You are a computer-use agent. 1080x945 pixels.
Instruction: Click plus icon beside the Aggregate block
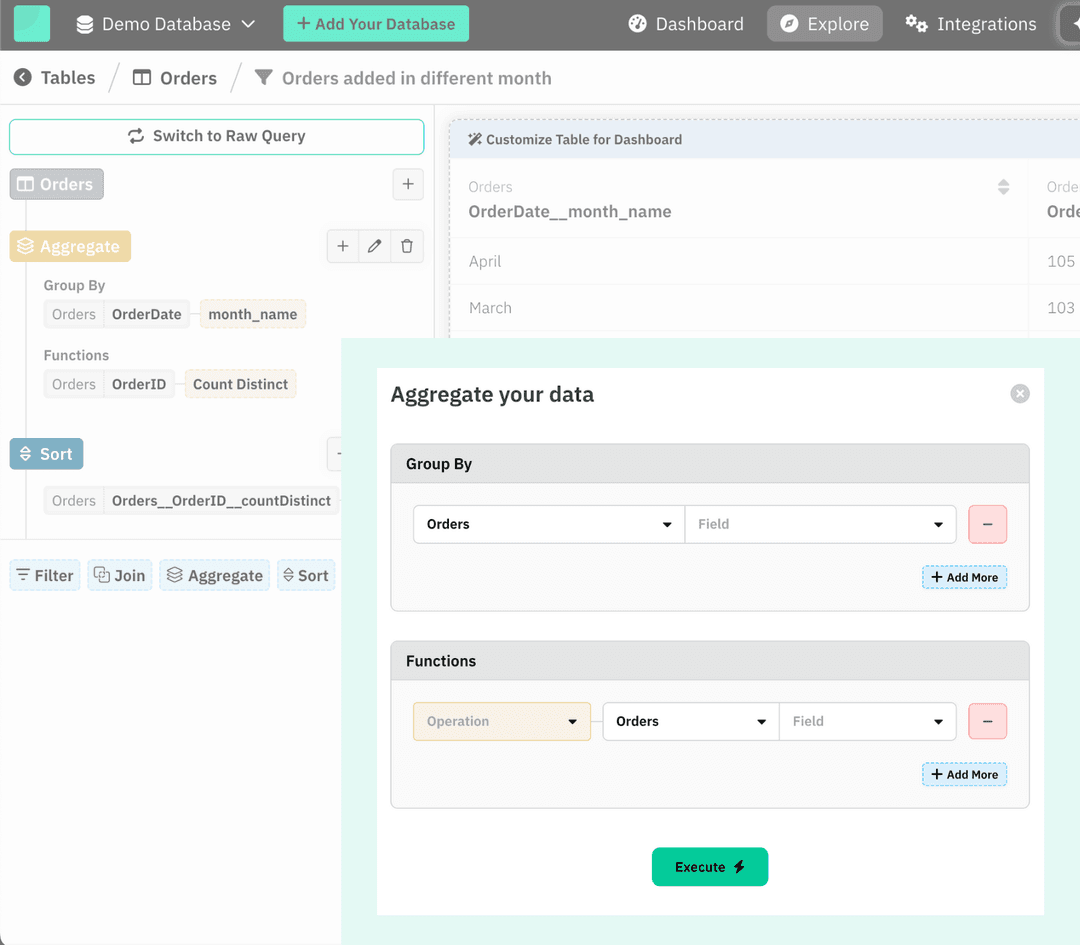point(343,246)
